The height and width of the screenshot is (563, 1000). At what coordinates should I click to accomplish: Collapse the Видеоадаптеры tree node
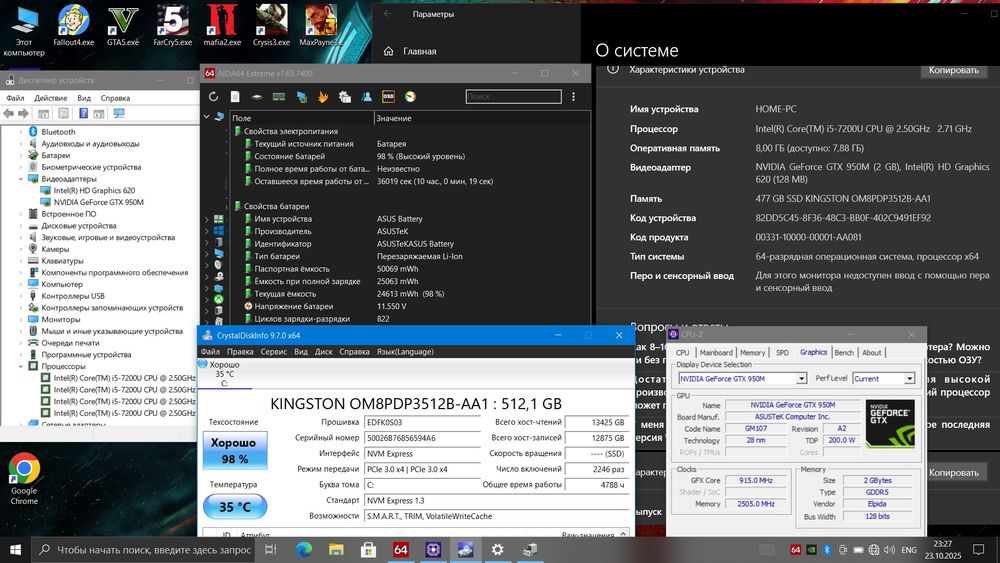[20, 179]
